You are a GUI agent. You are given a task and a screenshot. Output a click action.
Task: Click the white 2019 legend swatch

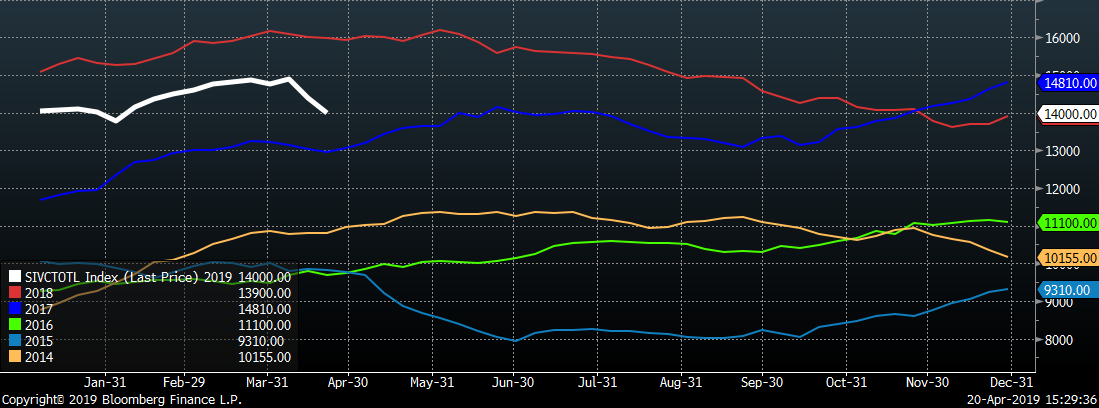(15, 277)
